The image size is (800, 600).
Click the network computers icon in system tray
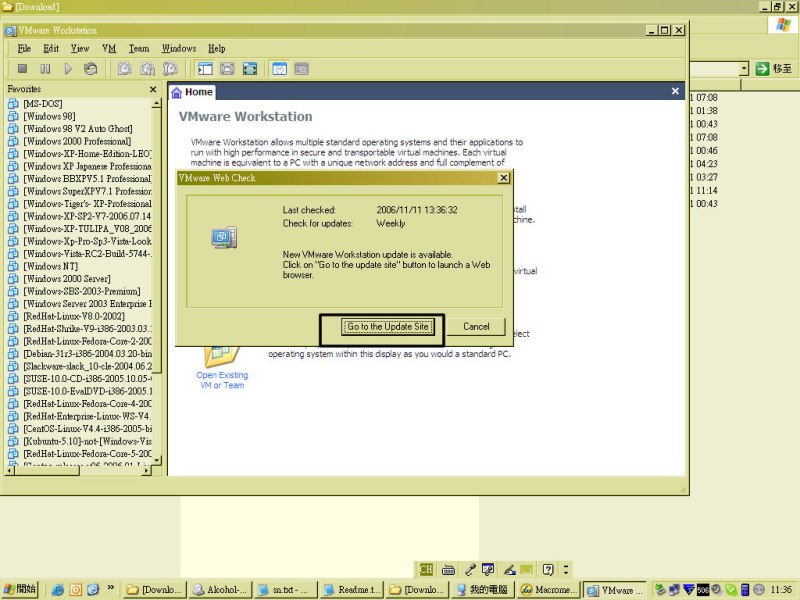click(x=674, y=590)
